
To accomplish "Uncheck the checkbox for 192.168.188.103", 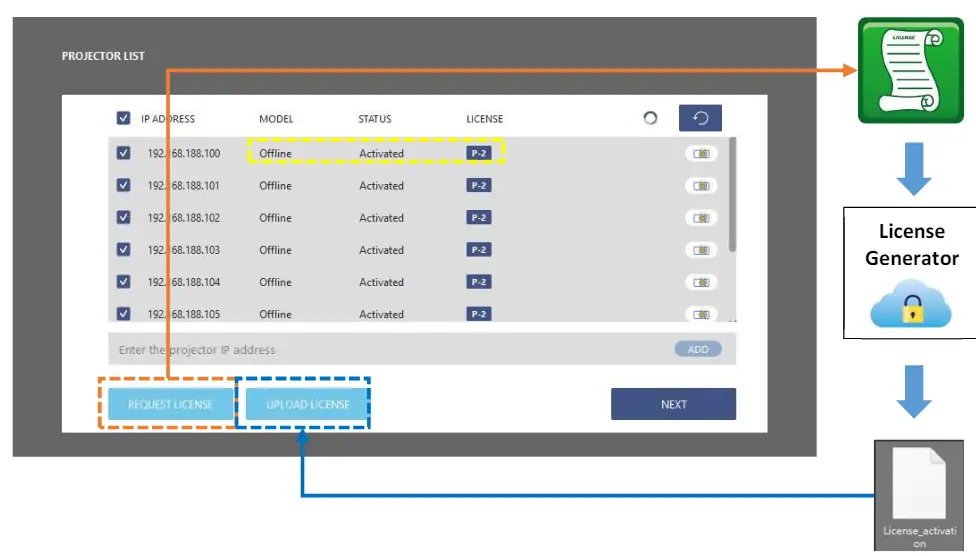I will click(123, 250).
